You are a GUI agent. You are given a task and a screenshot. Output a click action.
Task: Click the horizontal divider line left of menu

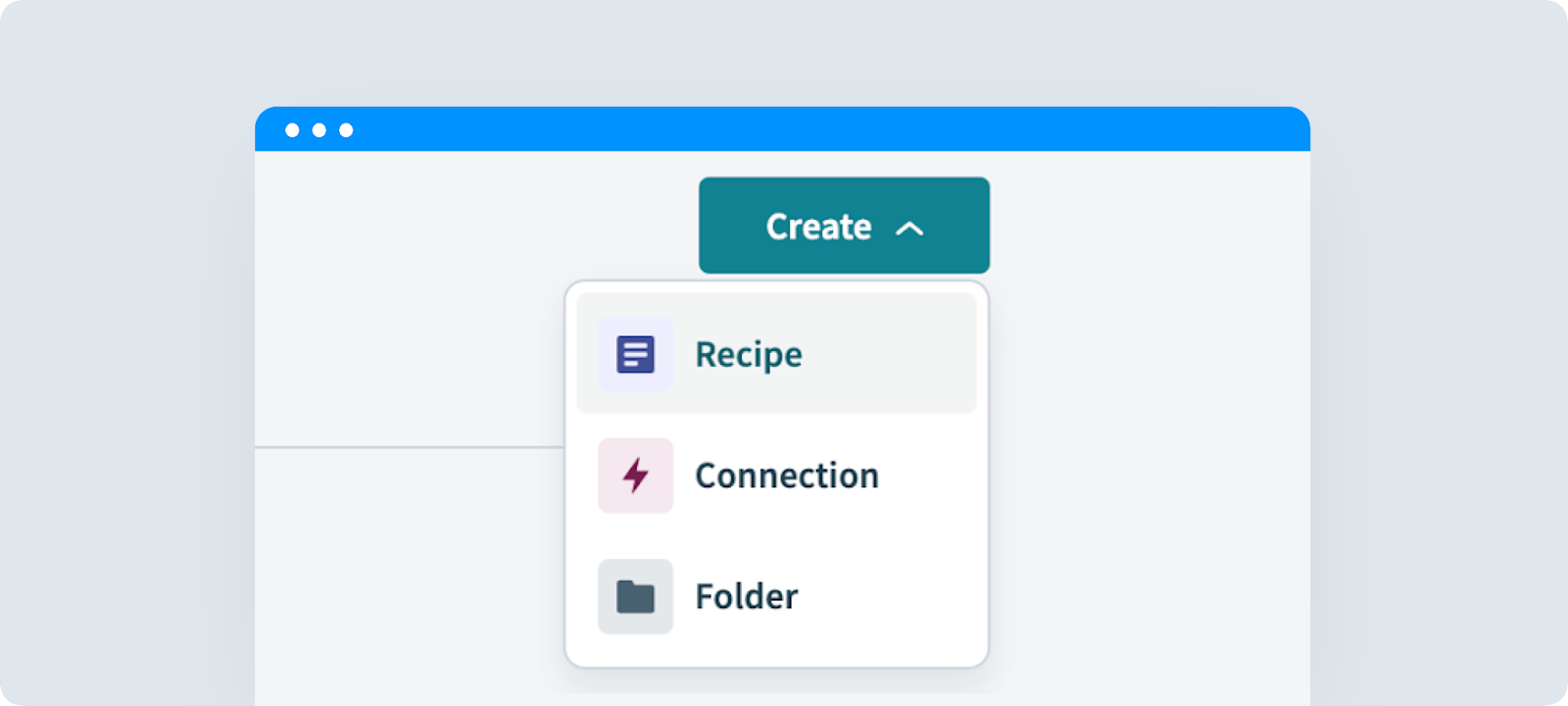coord(410,447)
